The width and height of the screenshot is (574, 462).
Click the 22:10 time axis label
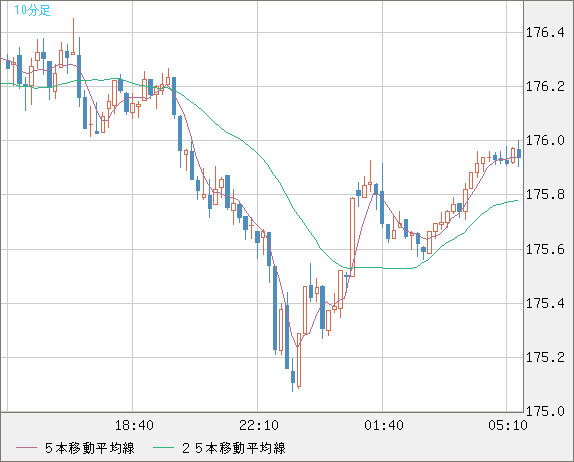[259, 425]
